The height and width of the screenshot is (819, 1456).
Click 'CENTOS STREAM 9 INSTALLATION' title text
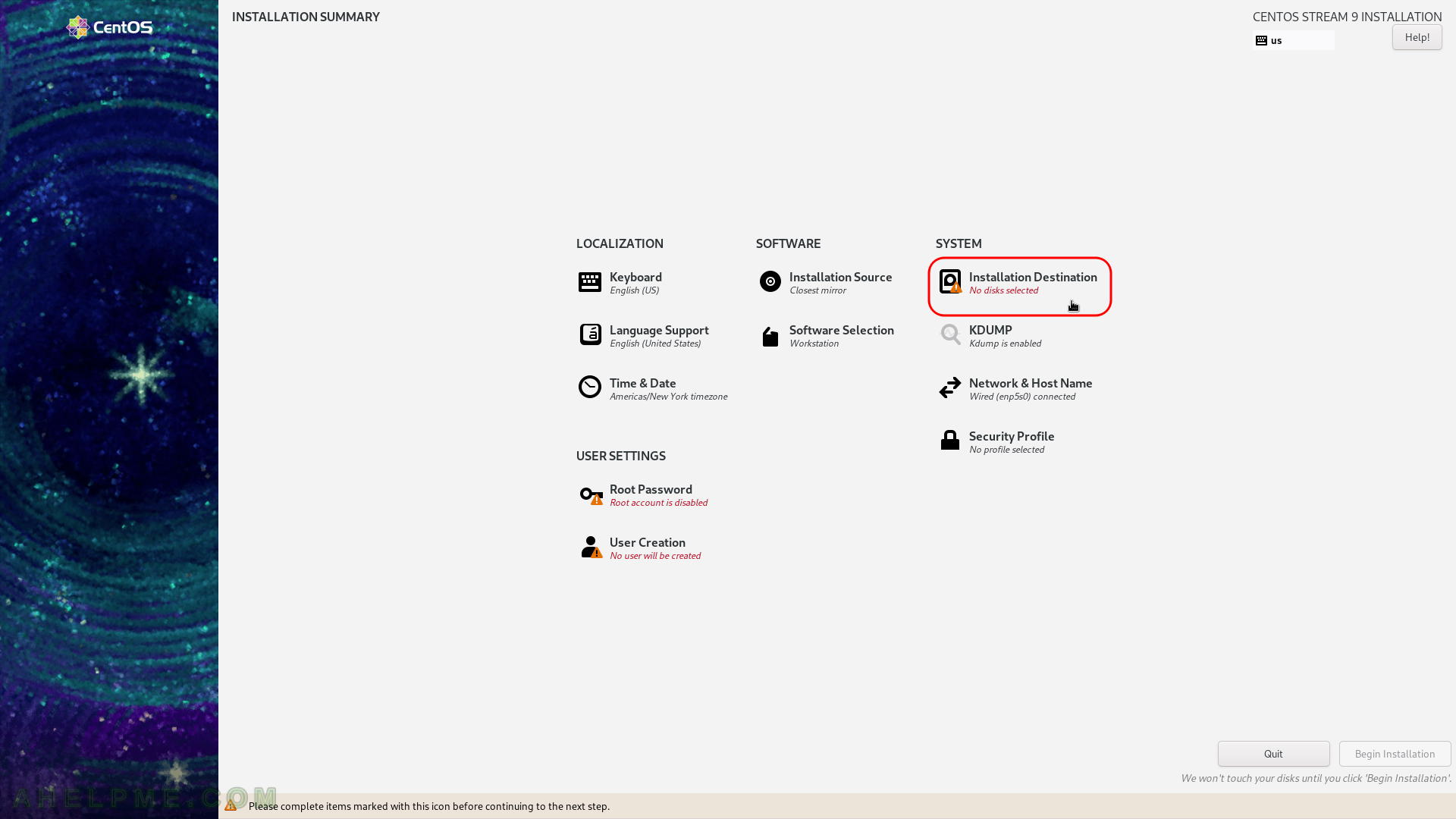click(x=1347, y=17)
